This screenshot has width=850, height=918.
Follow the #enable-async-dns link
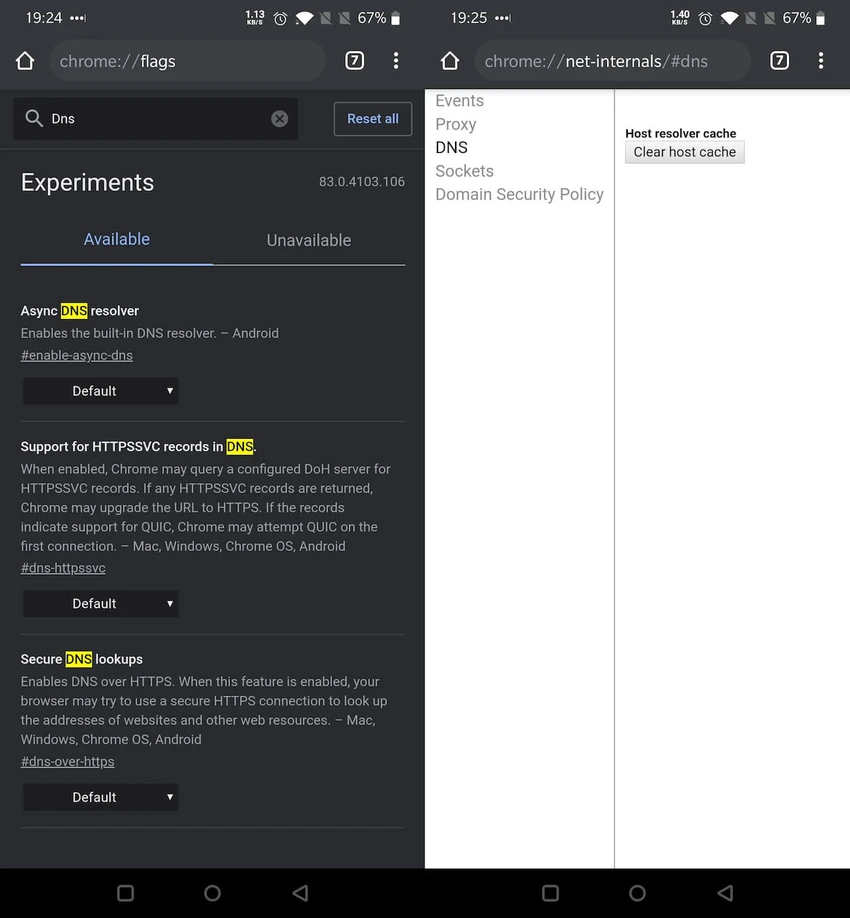(x=77, y=355)
